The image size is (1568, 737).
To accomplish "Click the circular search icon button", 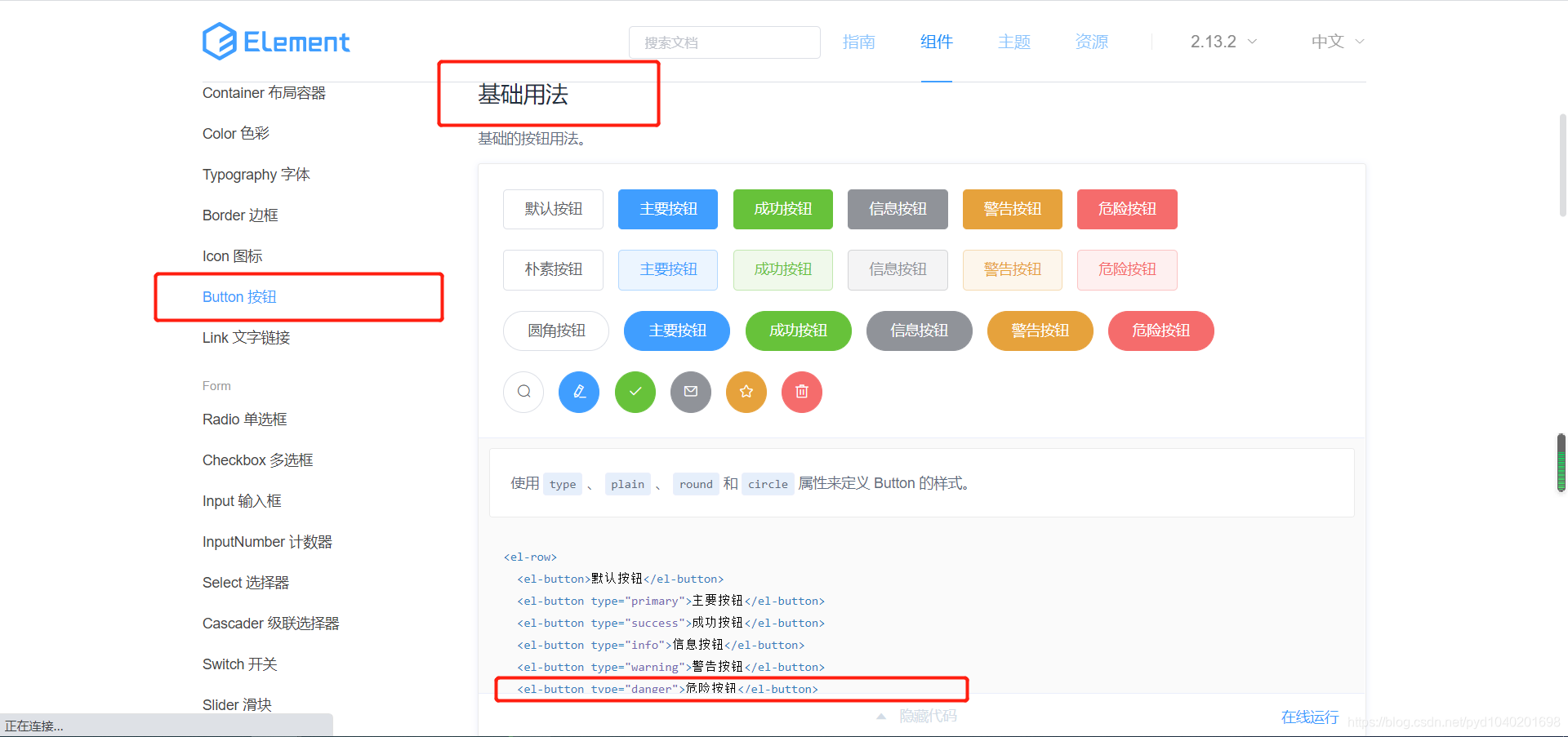I will pyautogui.click(x=523, y=392).
